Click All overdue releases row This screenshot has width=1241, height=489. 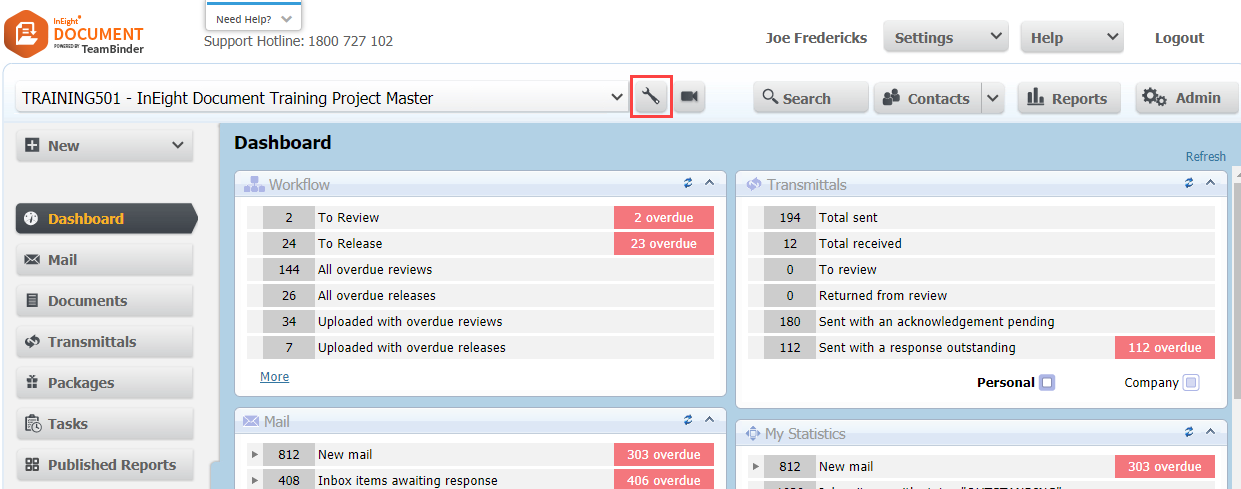point(480,295)
